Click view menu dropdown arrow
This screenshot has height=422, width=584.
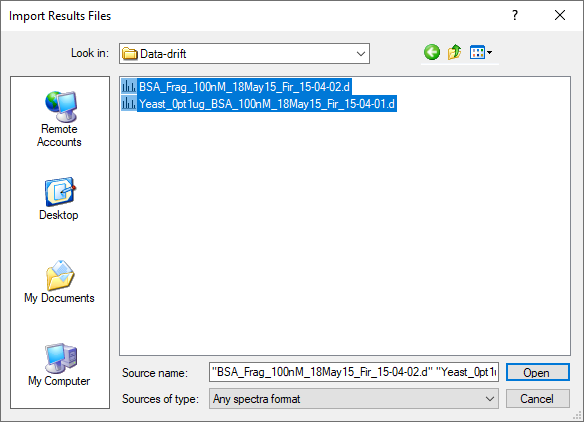(x=489, y=53)
